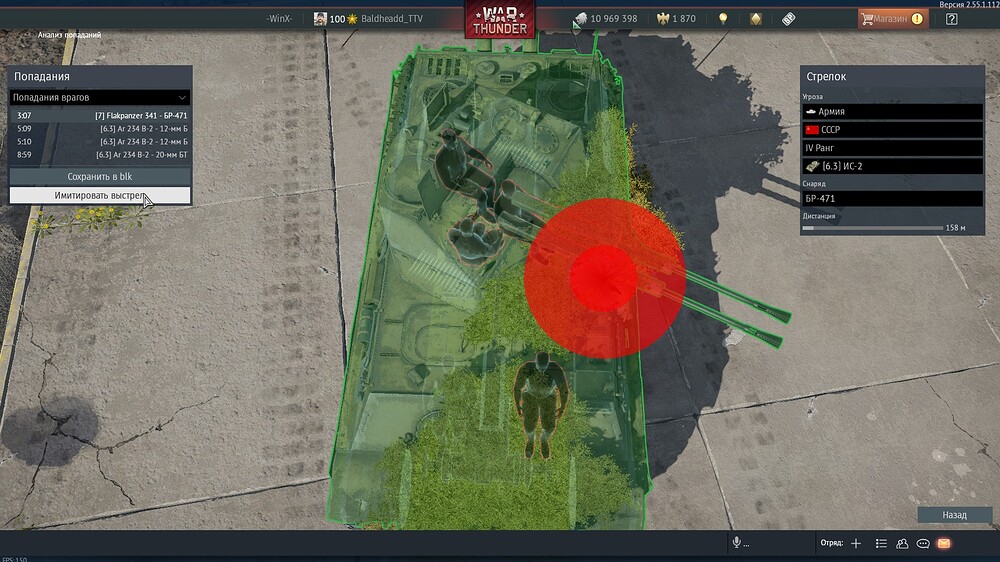Open the orange mail envelope icon

coord(944,543)
